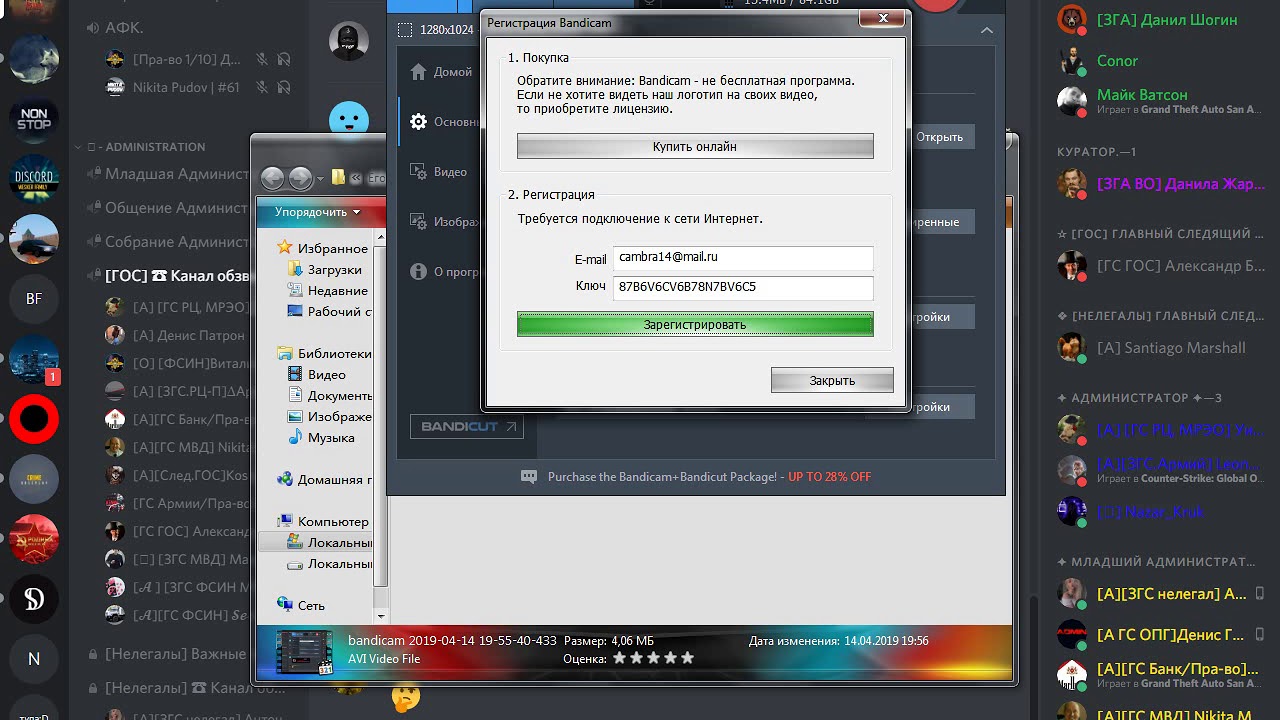
Task: Collapse Bandicam panel with top chevron
Action: point(986,30)
